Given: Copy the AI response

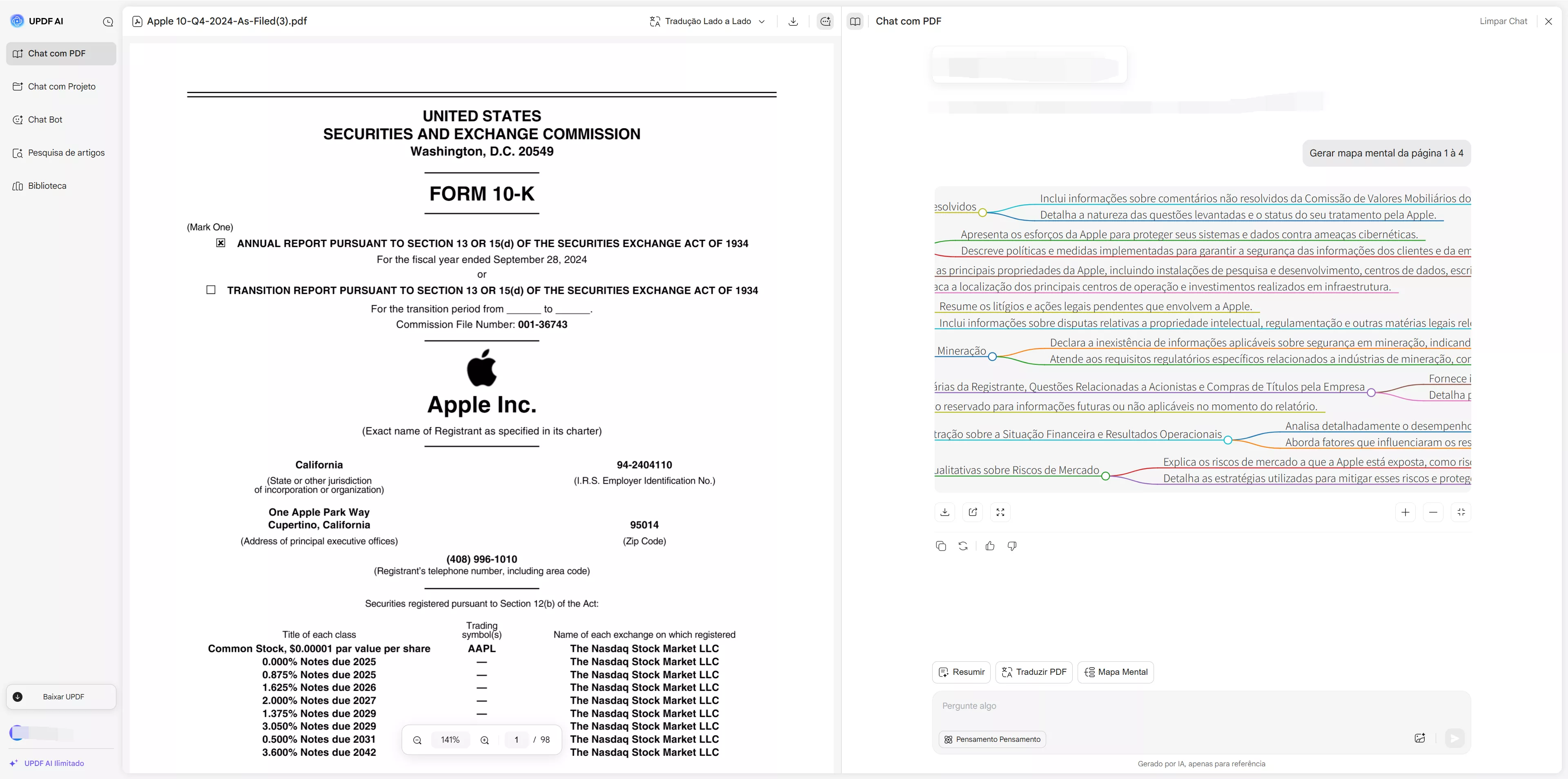Looking at the screenshot, I should click(940, 546).
